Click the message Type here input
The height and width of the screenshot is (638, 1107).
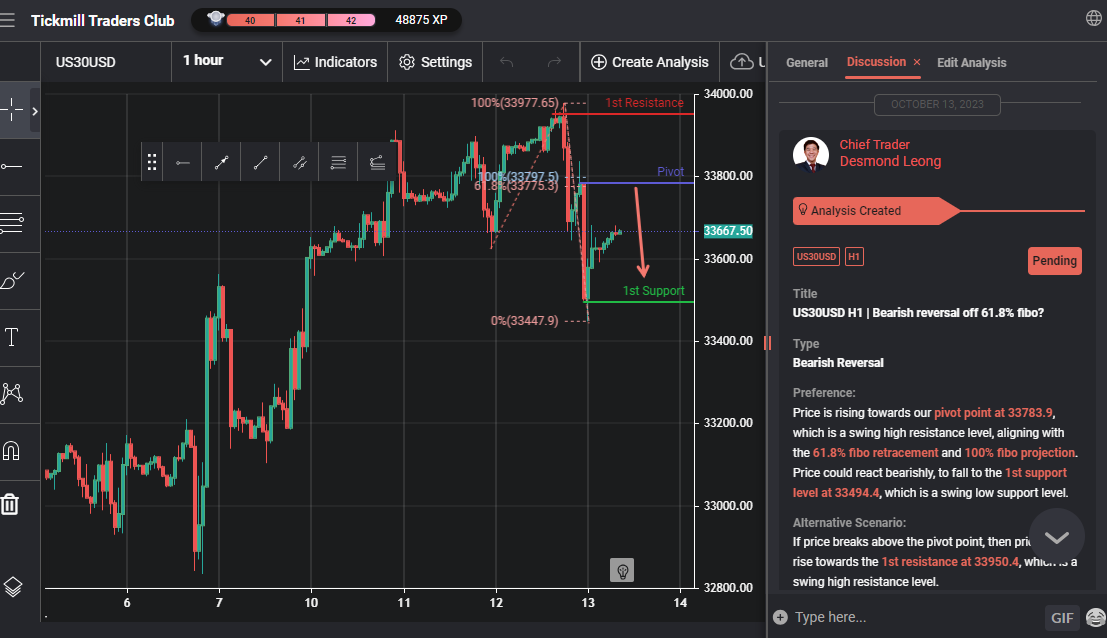pyautogui.click(x=914, y=618)
